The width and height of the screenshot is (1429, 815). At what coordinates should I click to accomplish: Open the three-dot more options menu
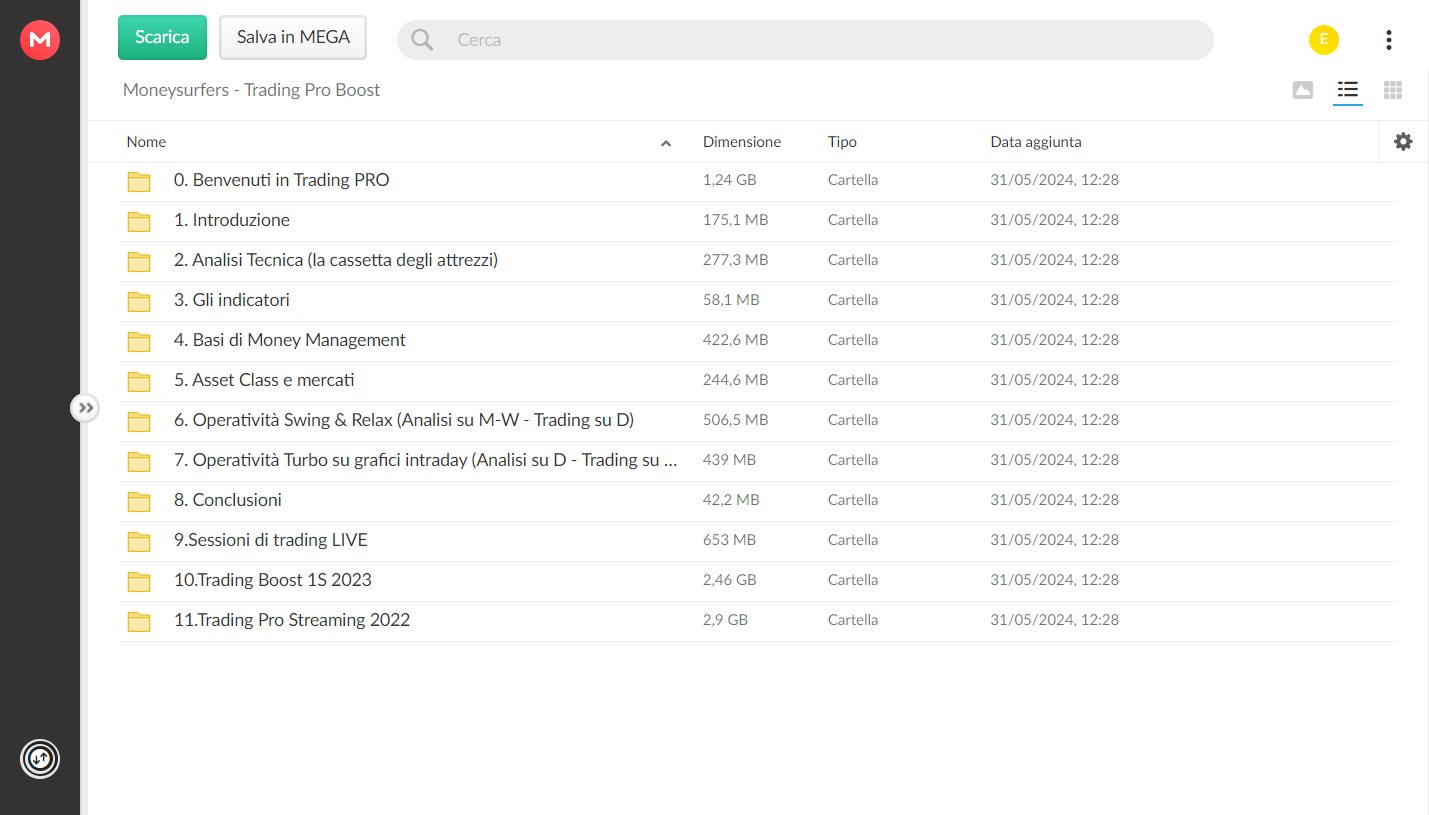point(1388,40)
